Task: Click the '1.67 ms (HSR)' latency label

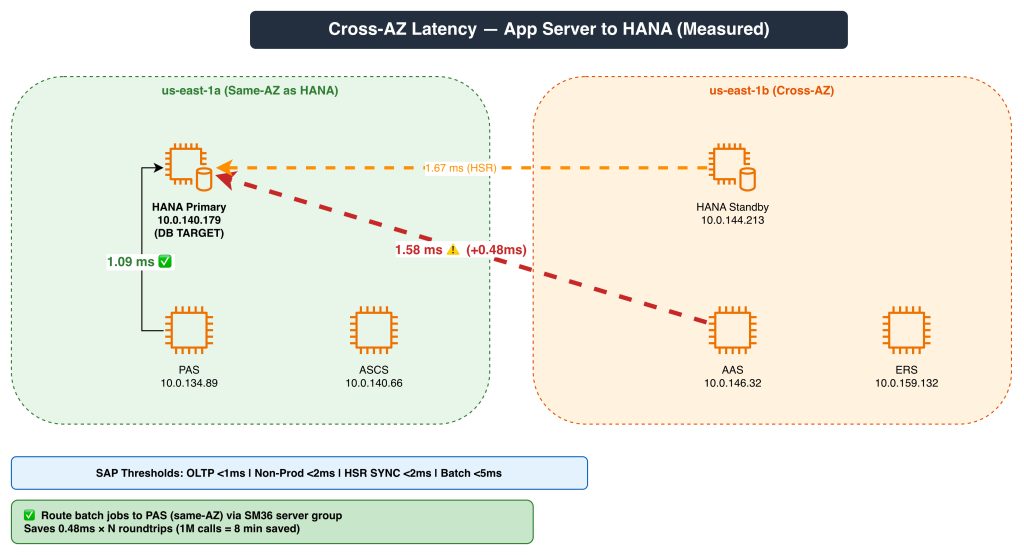Action: (x=460, y=168)
